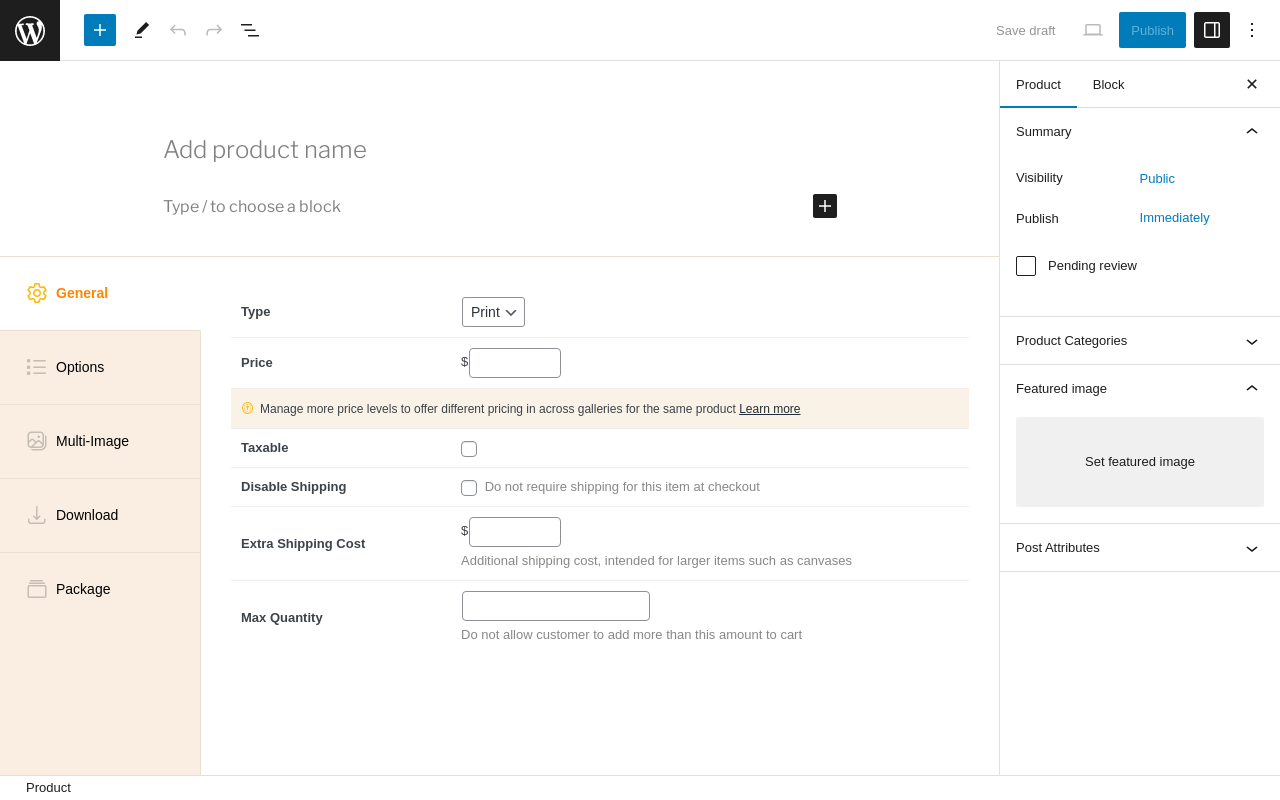This screenshot has height=800, width=1280.
Task: Expand the Post Attributes panel
Action: tap(1139, 548)
